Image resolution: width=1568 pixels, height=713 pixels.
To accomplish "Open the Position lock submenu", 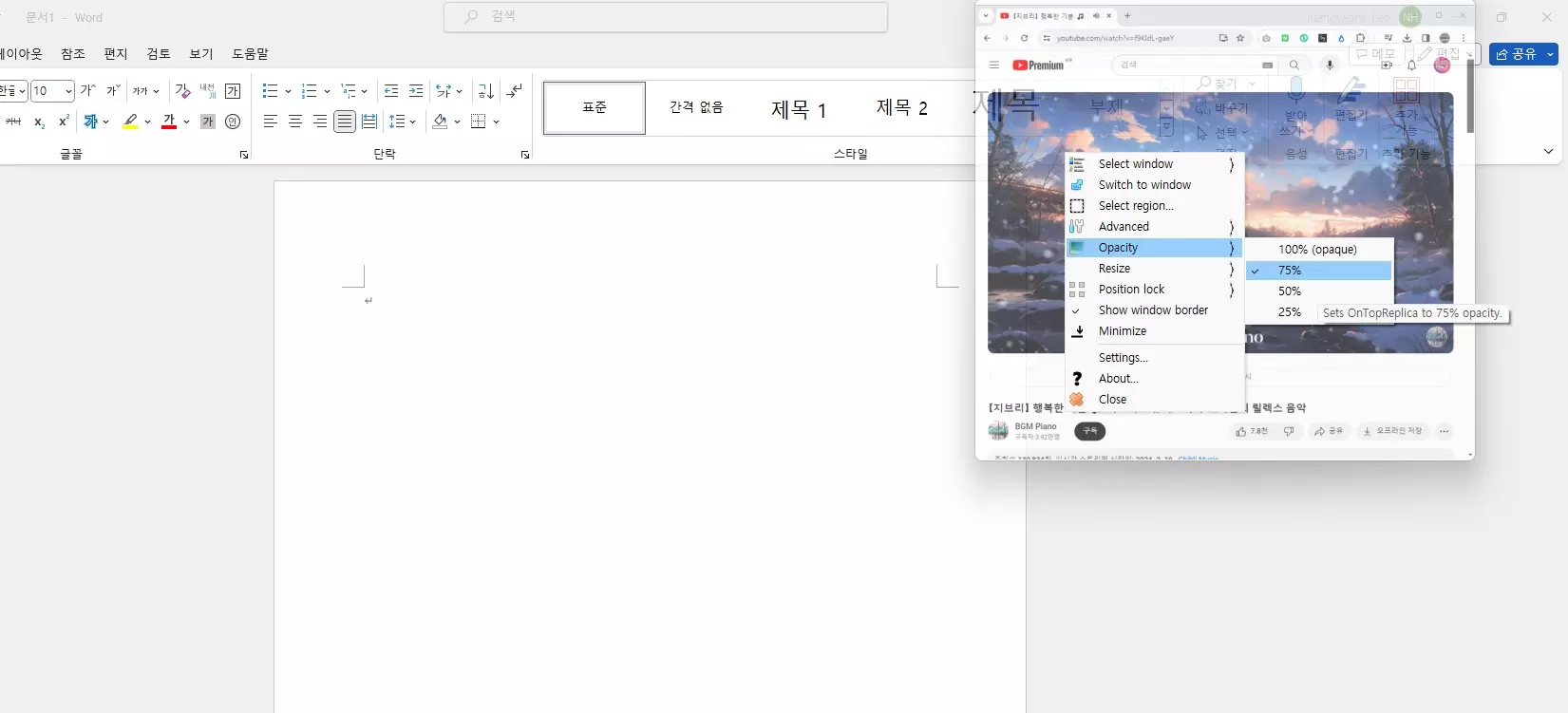I will pyautogui.click(x=1155, y=290).
